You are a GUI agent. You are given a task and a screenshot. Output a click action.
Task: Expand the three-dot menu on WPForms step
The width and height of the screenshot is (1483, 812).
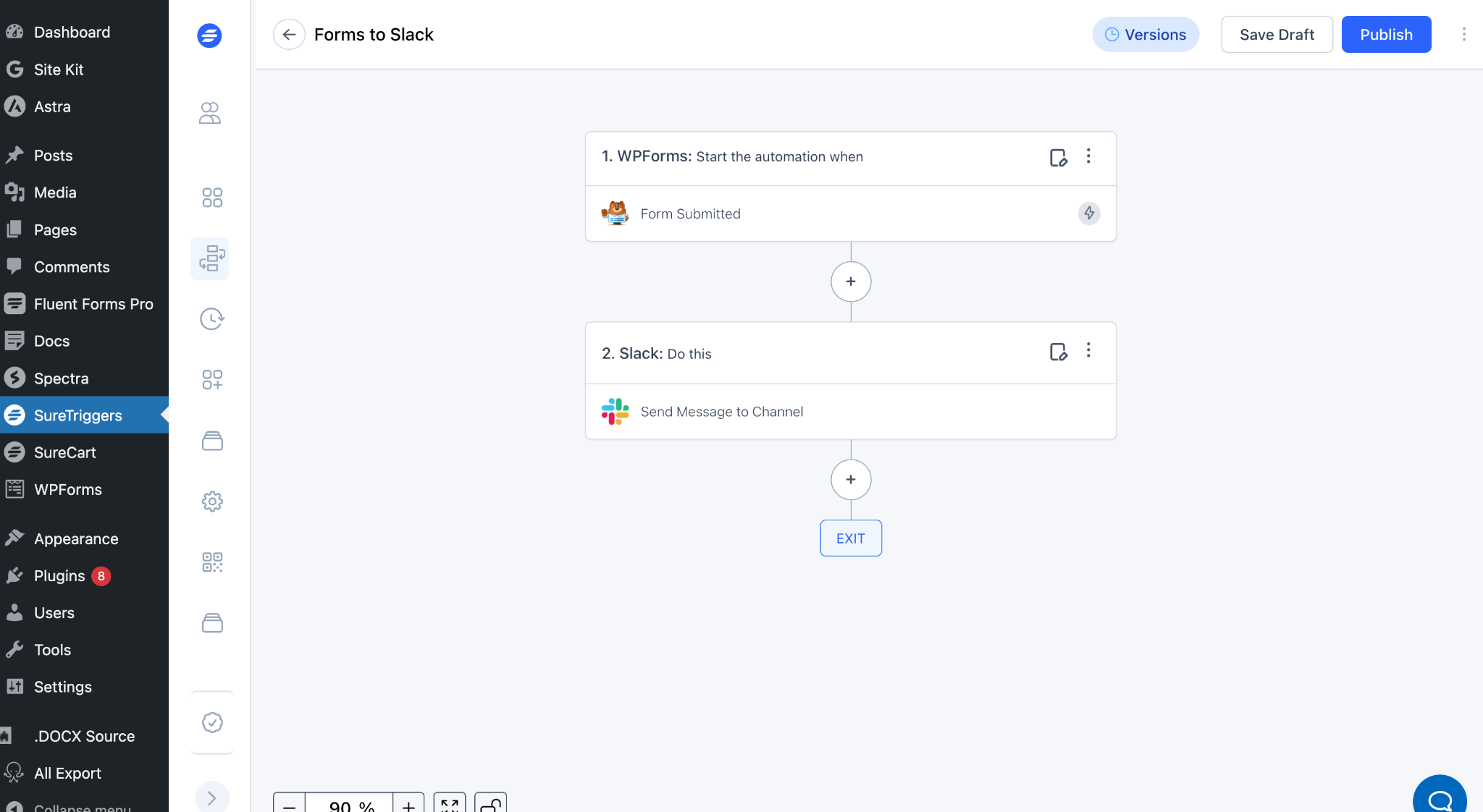point(1088,155)
